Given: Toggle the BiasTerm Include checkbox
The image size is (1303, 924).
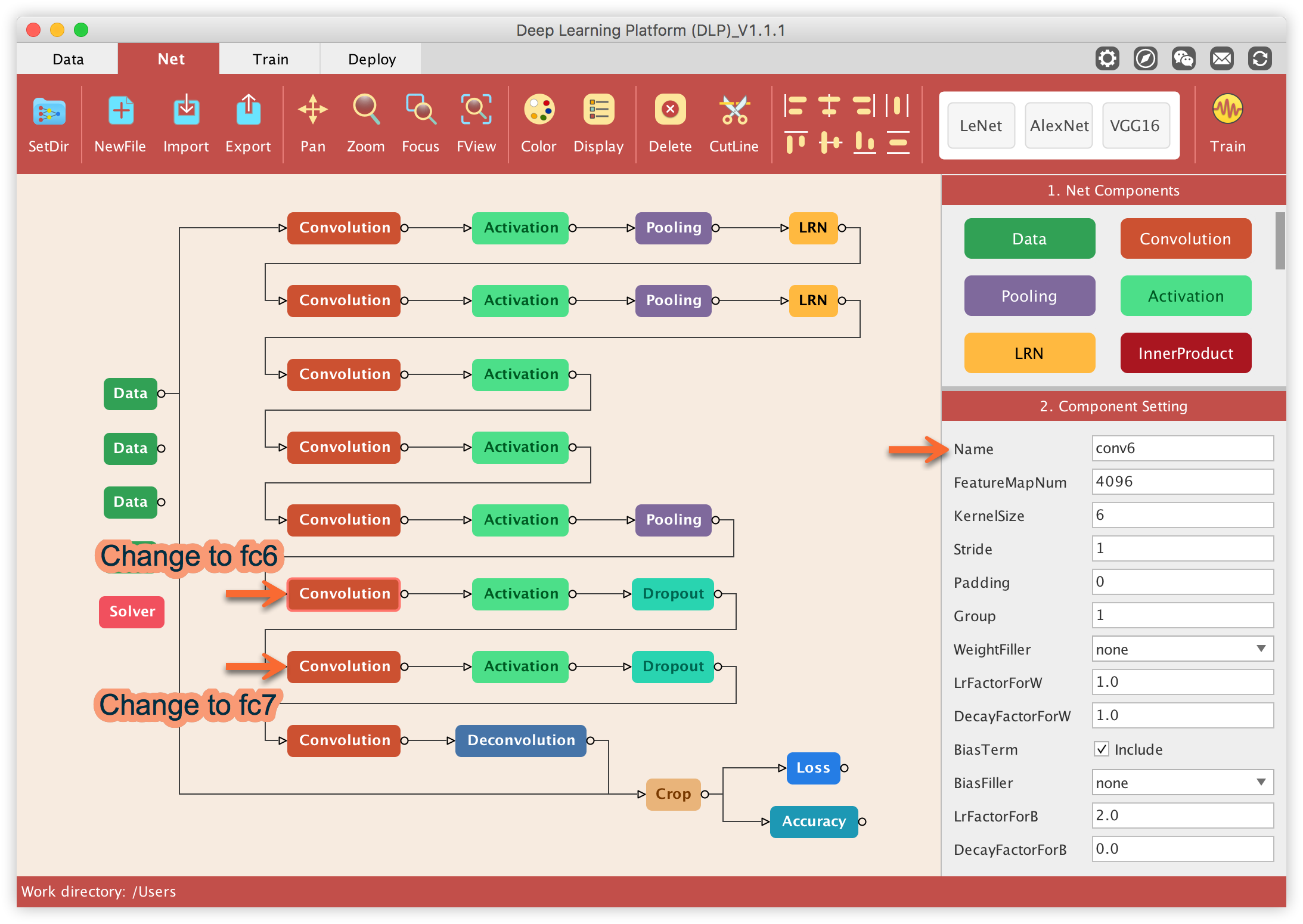Looking at the screenshot, I should 1102,749.
